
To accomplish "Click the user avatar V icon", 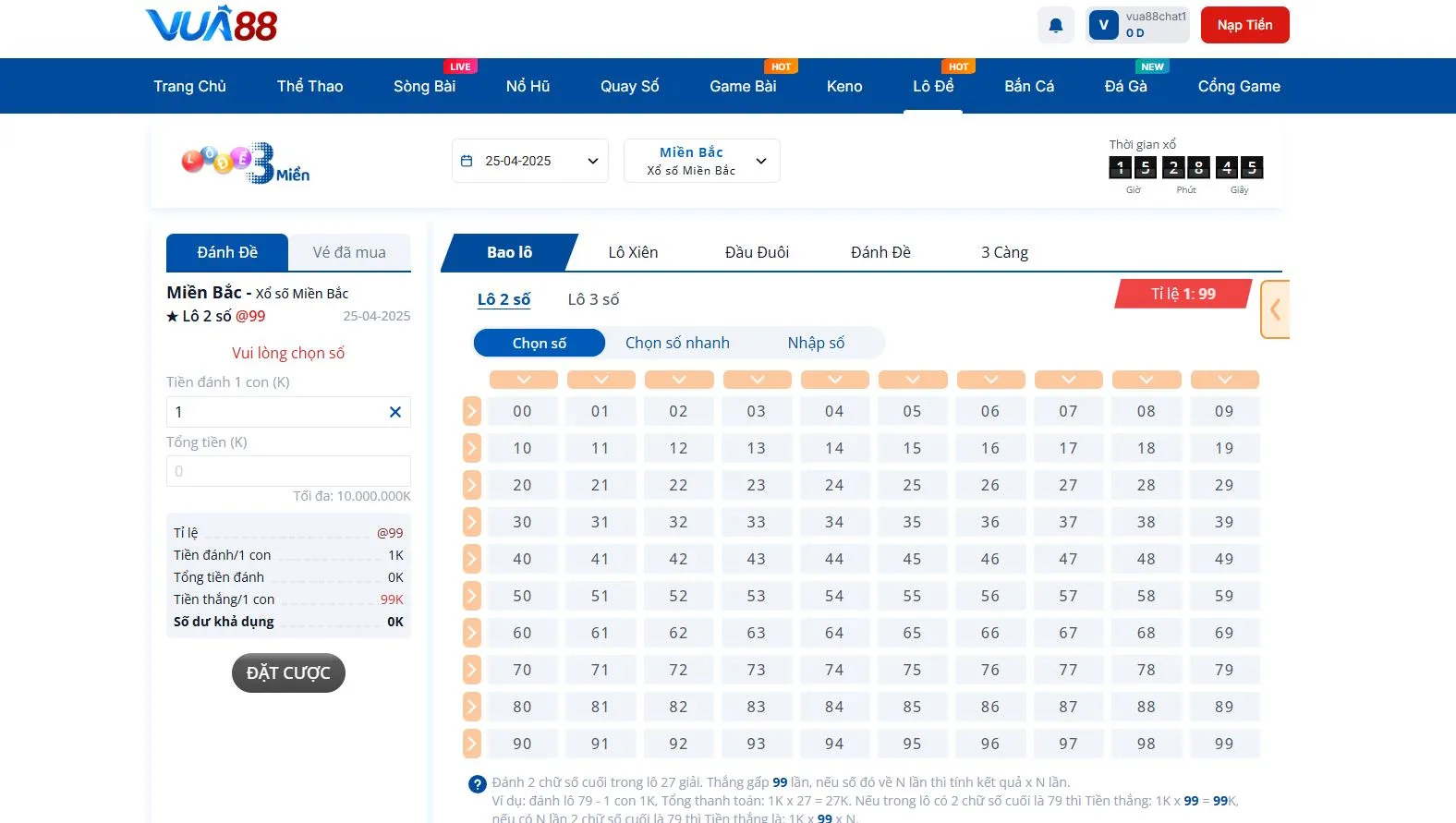I will point(1103,25).
